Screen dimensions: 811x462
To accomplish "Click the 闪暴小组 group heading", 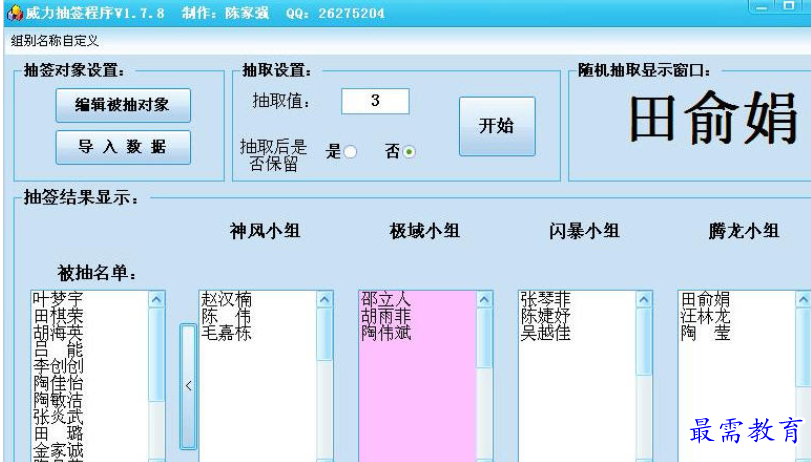I will coord(584,231).
